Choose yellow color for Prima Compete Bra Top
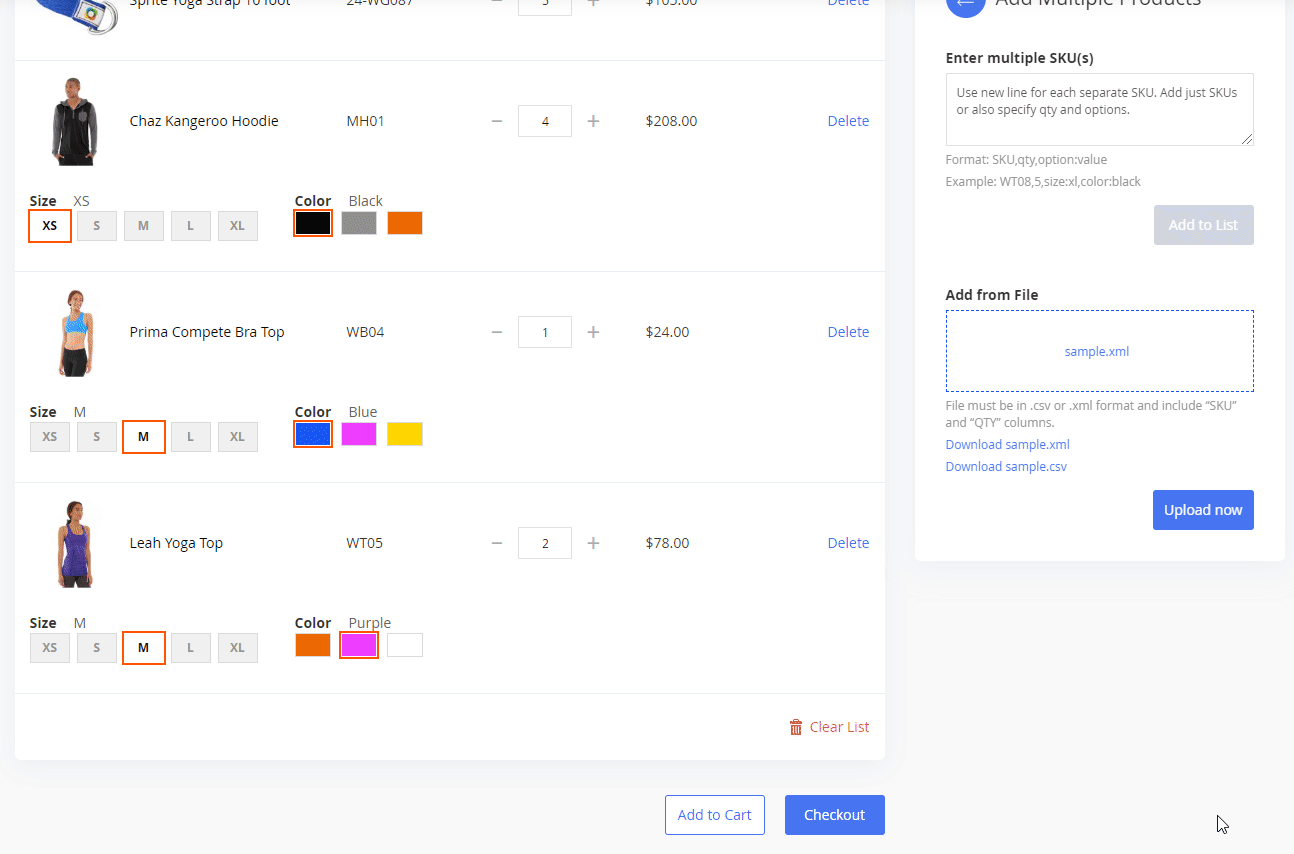The width and height of the screenshot is (1294, 854). coord(405,434)
